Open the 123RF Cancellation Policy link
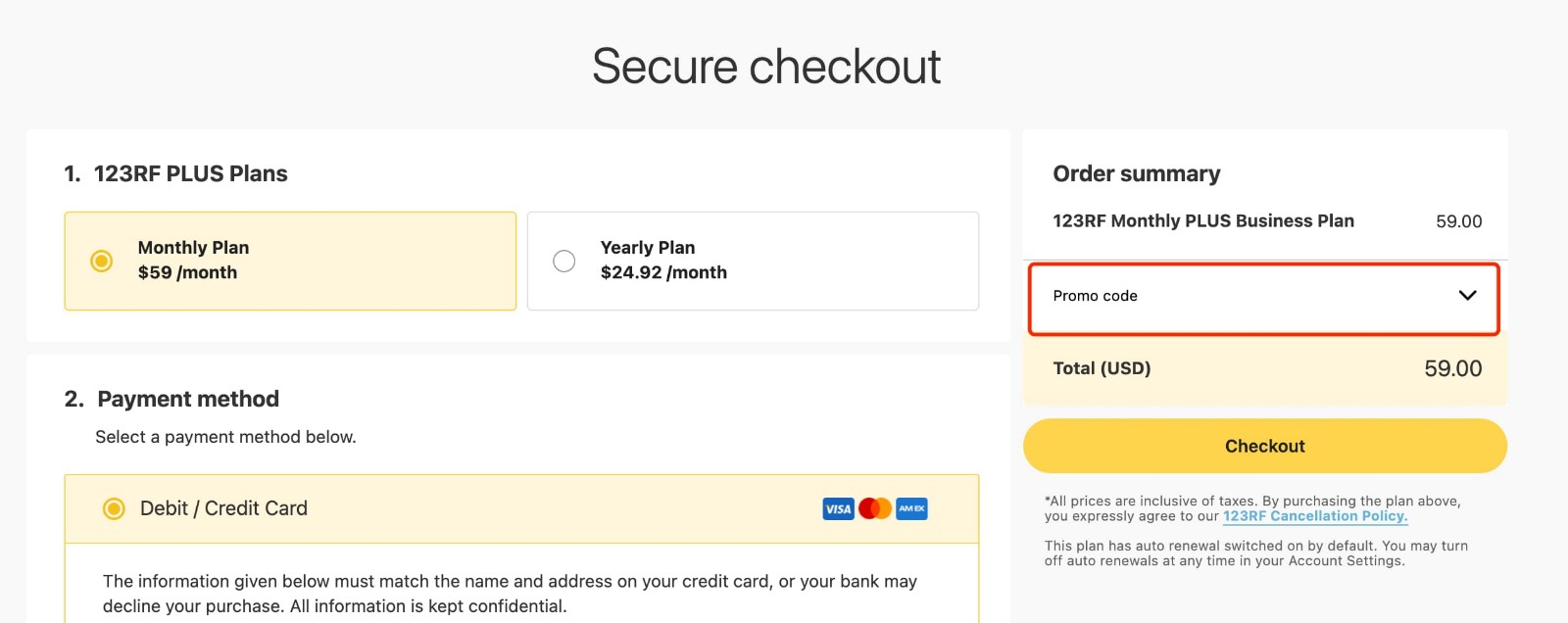 (1314, 516)
